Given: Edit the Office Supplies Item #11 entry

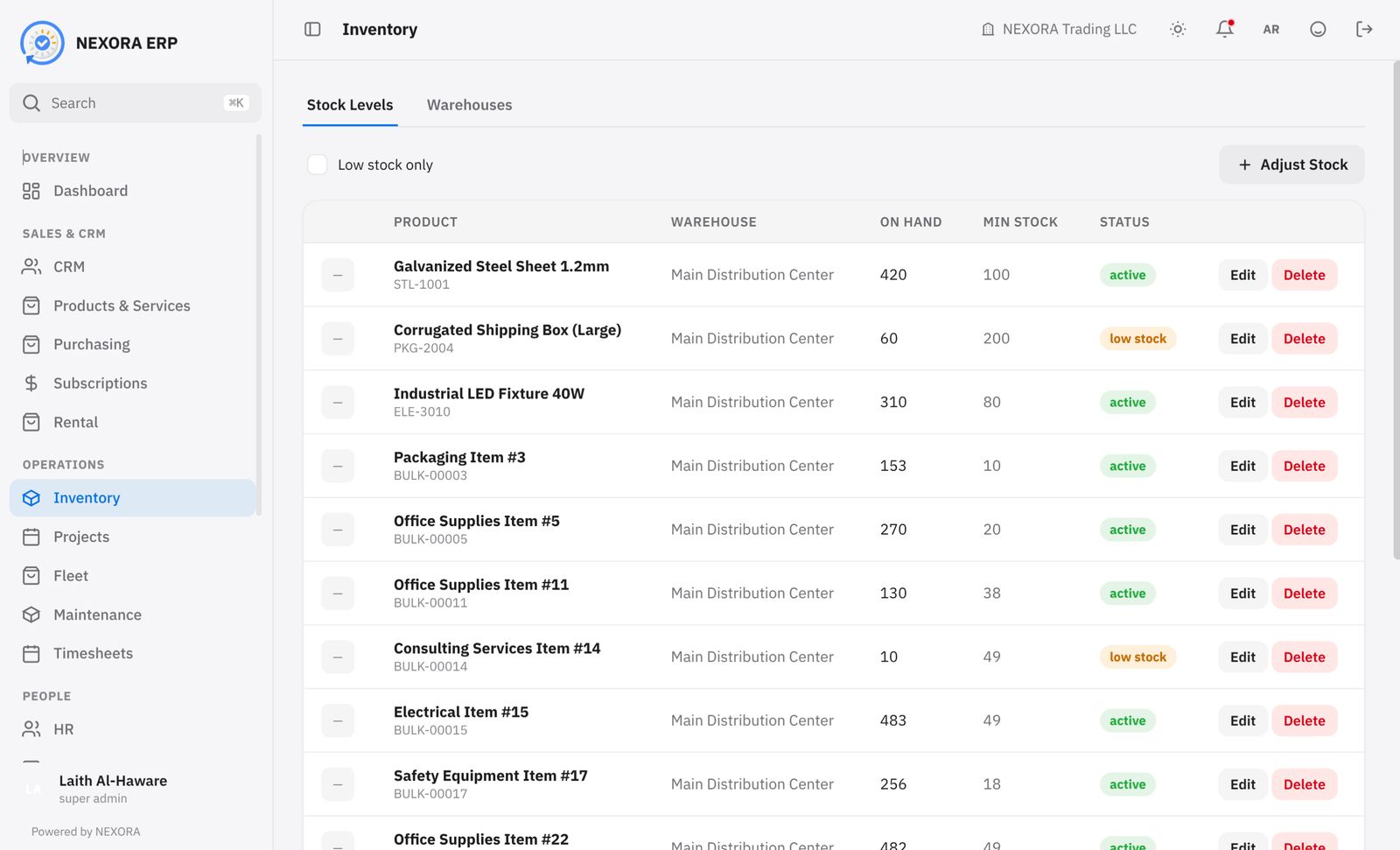Looking at the screenshot, I should pos(1242,594).
